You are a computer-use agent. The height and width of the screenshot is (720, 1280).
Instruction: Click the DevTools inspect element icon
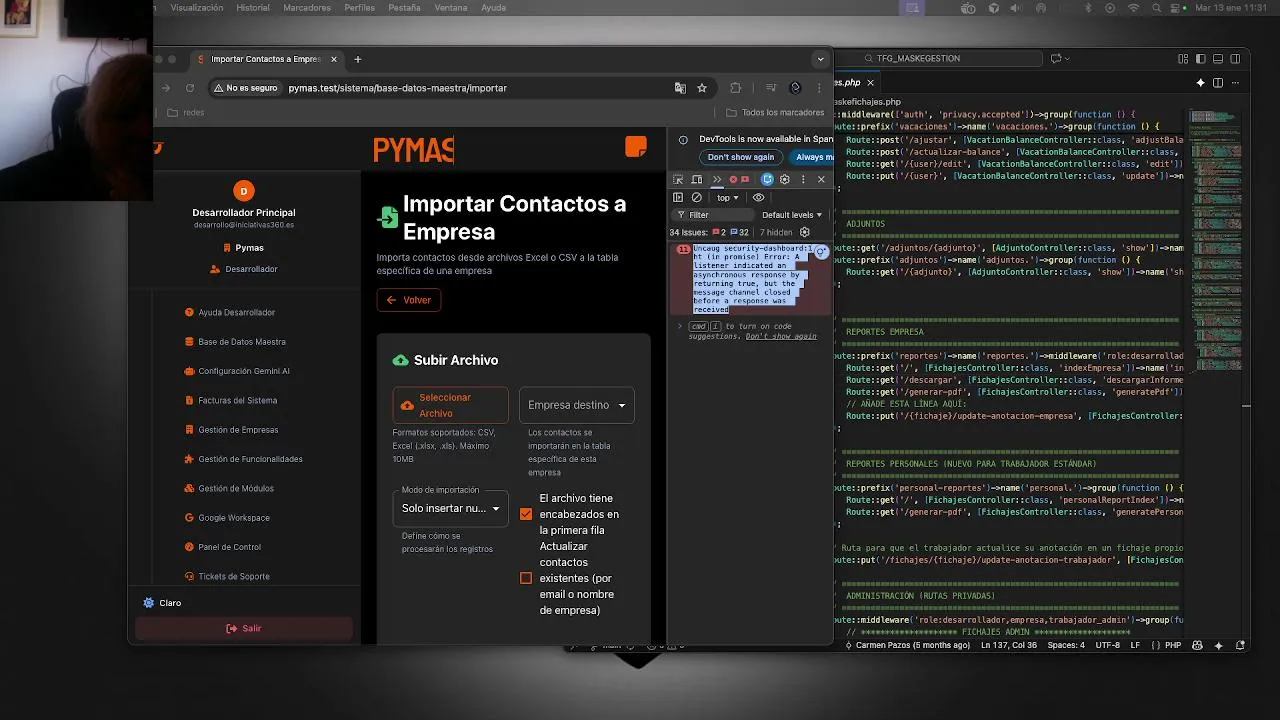(x=678, y=180)
